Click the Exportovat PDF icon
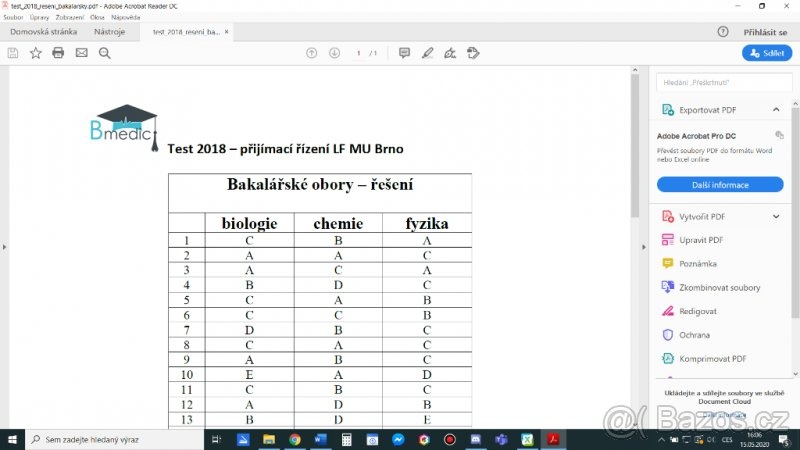This screenshot has height=450, width=800. click(x=667, y=110)
